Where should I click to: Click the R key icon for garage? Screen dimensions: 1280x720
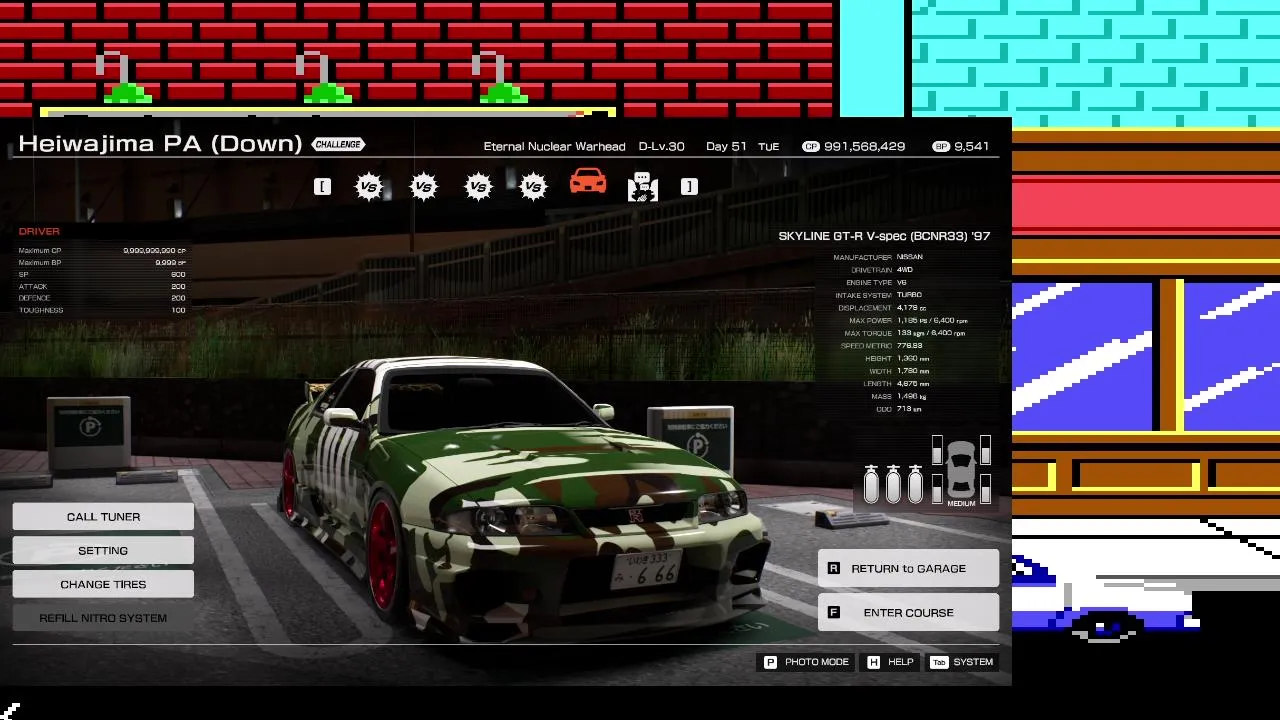click(x=833, y=568)
